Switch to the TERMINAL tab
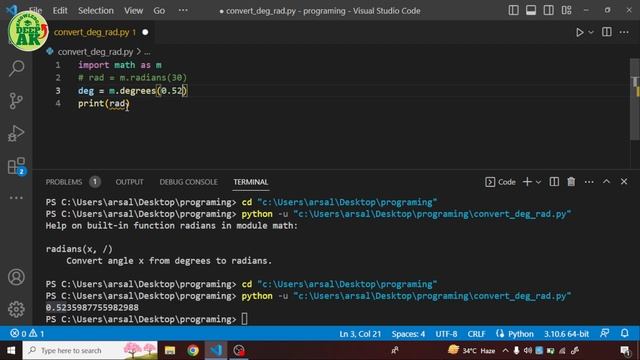The height and width of the screenshot is (360, 640). point(251,182)
